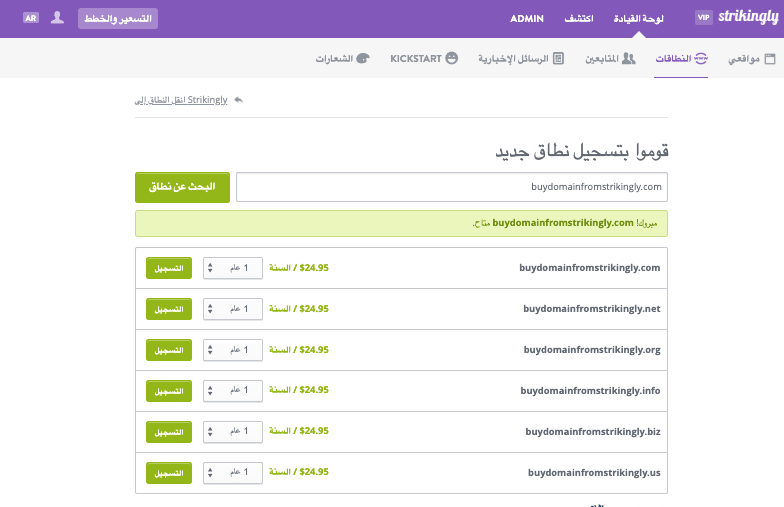Open the user profile icon

point(58,18)
